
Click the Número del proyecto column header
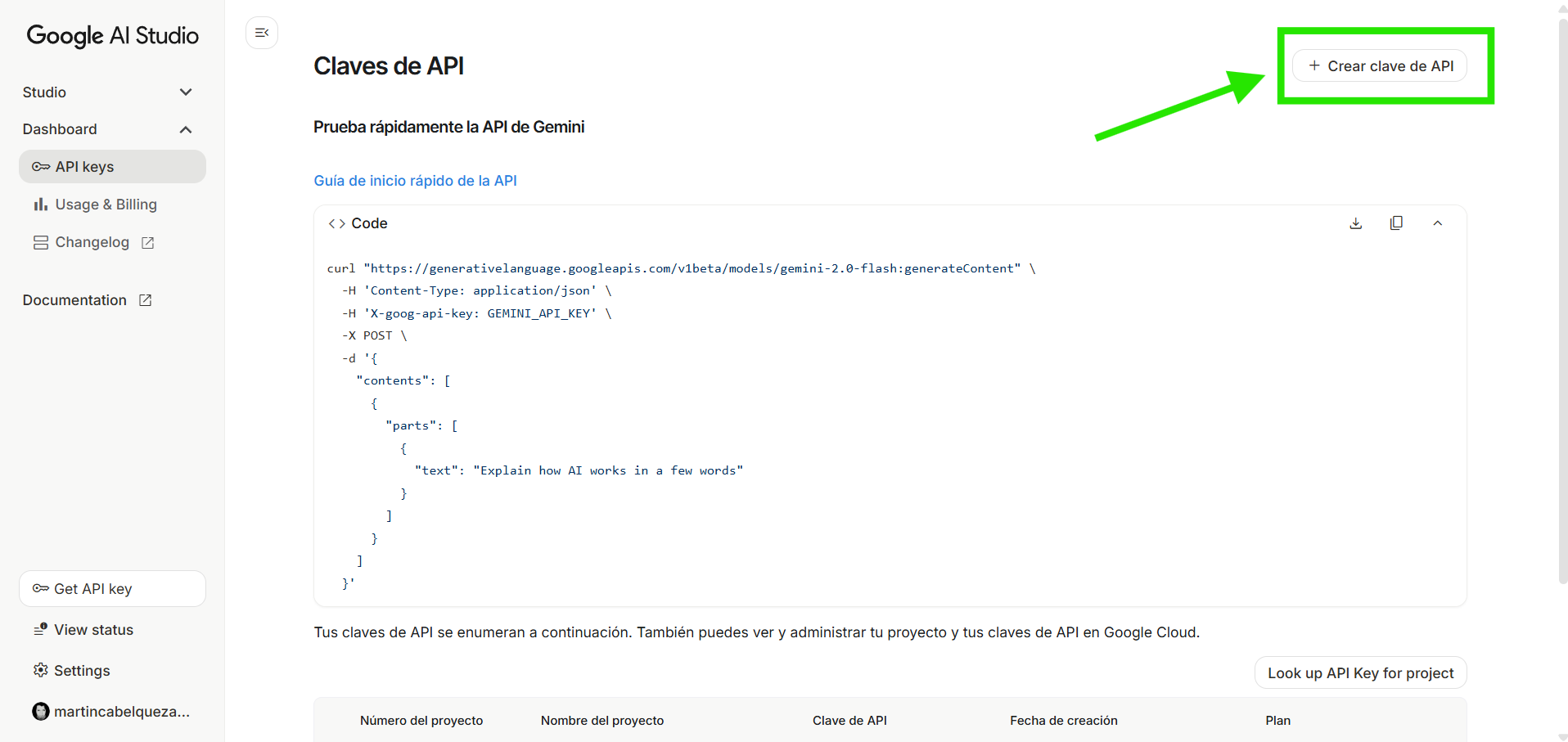421,721
